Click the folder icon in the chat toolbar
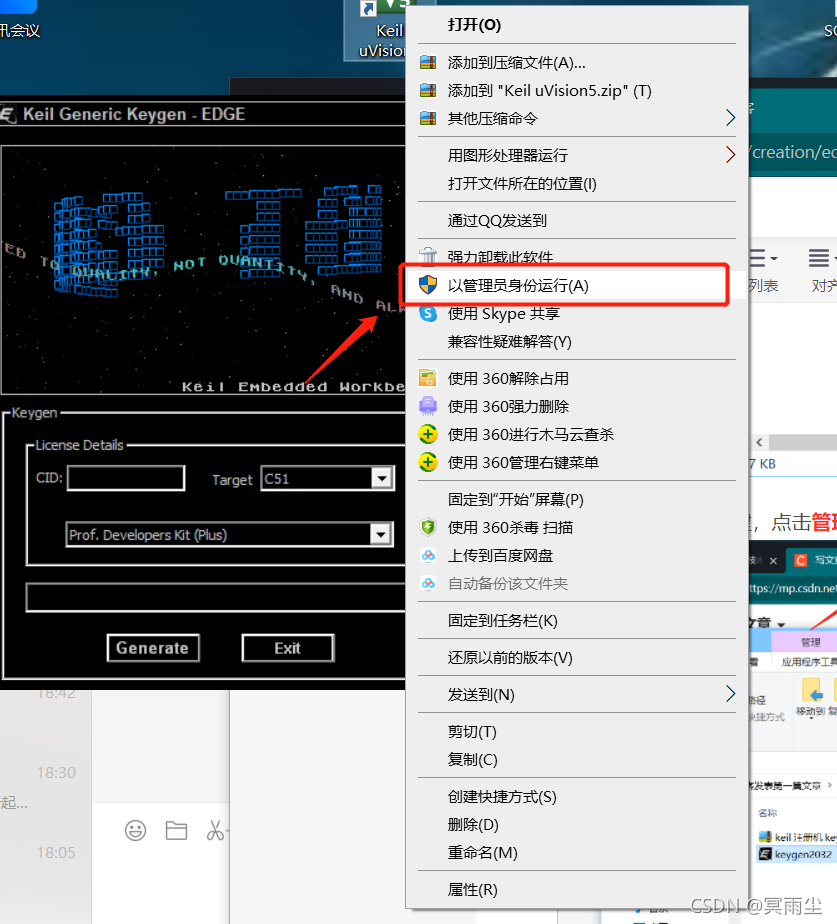837x924 pixels. click(176, 830)
